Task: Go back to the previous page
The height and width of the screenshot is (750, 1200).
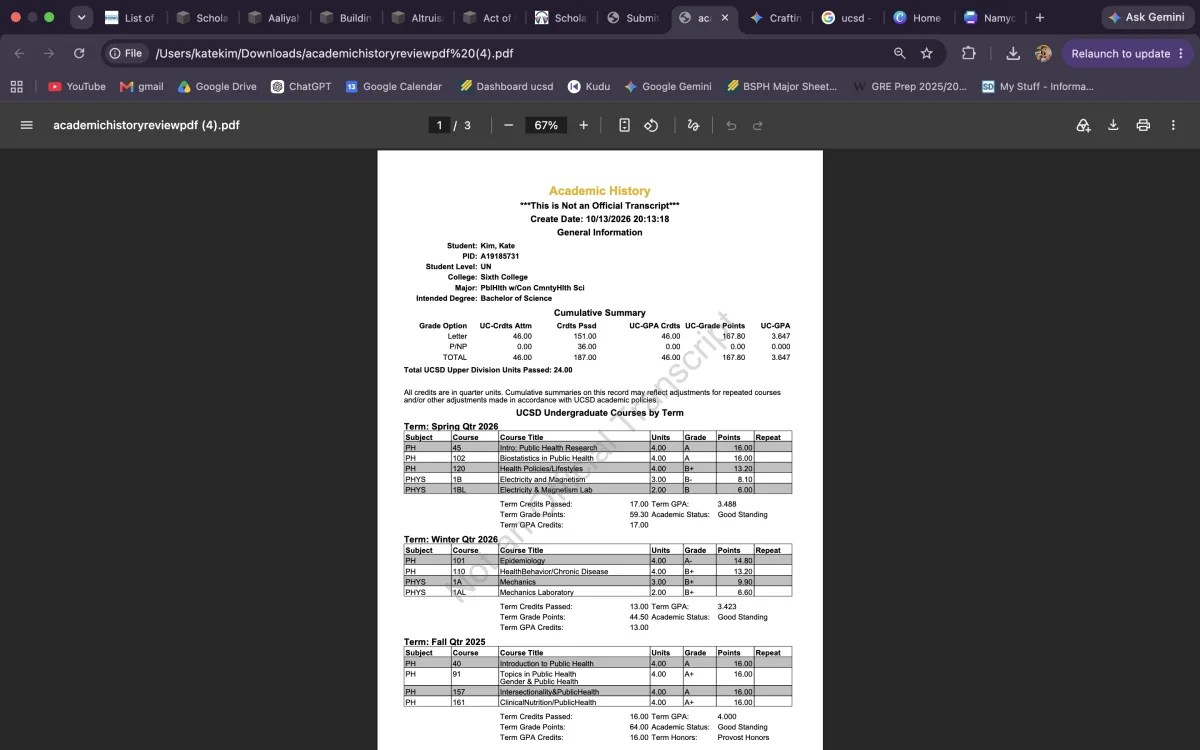Action: [x=19, y=53]
